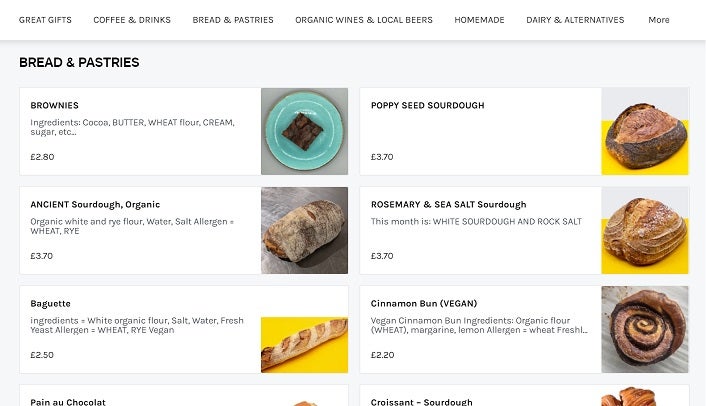Image resolution: width=706 pixels, height=406 pixels.
Task: Select the Rosemary & Sea Salt image
Action: [x=644, y=230]
